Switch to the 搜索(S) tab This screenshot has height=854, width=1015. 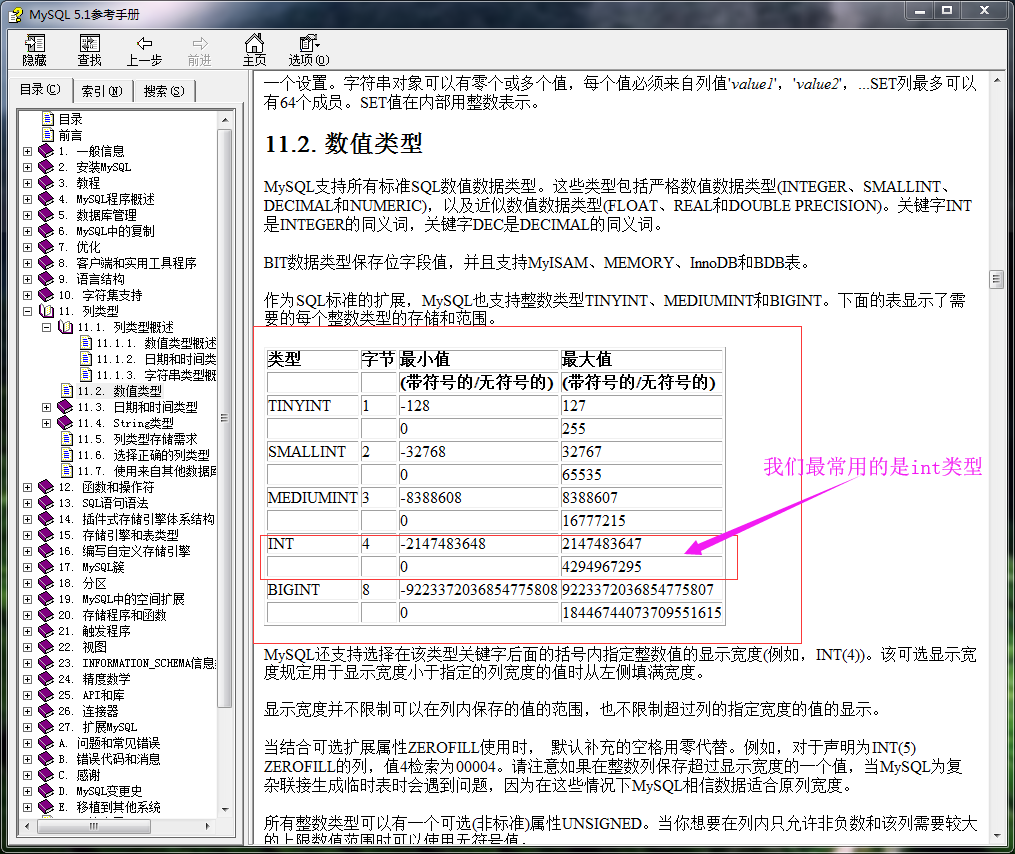tap(164, 91)
